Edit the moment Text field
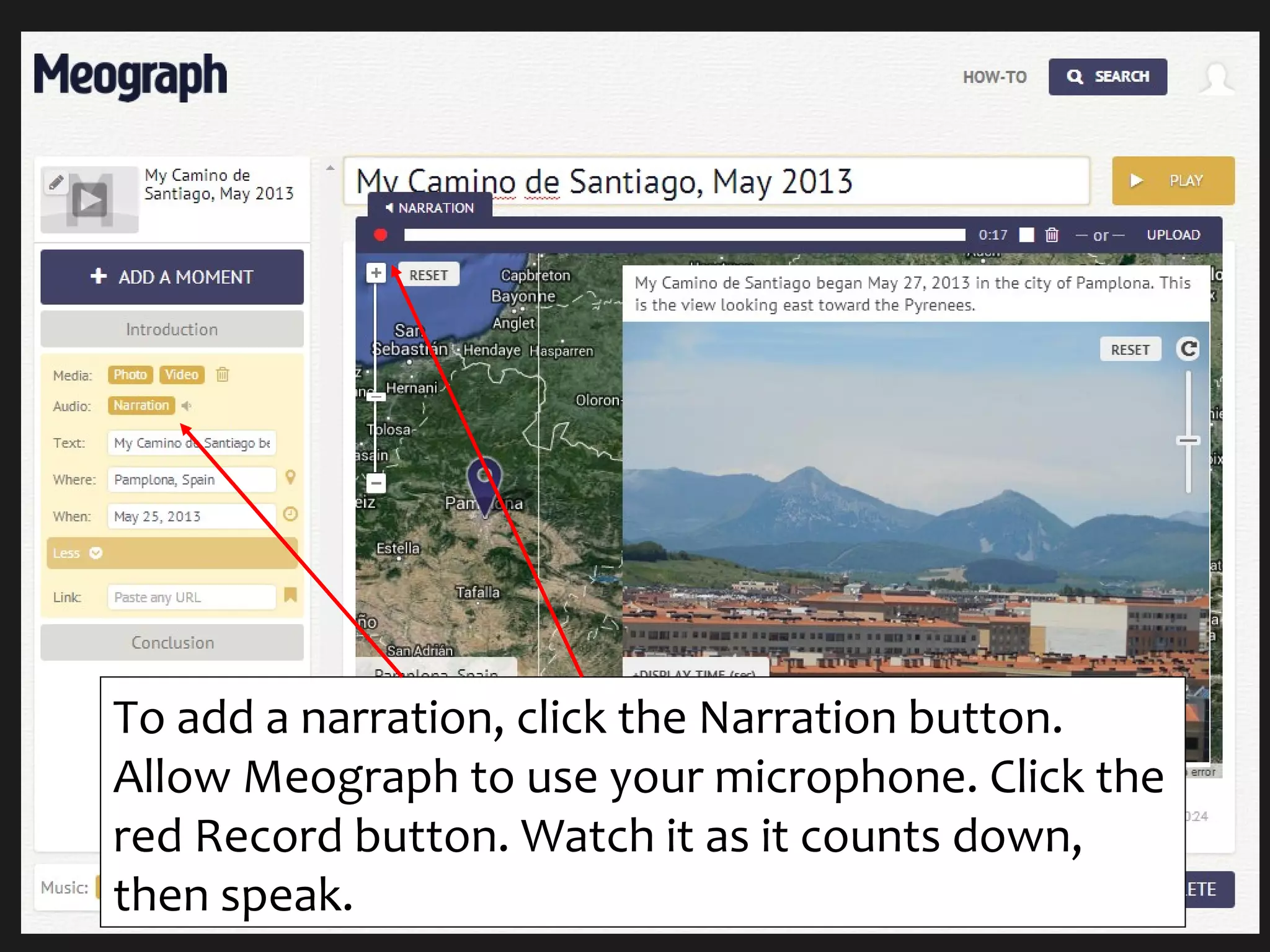Screen dimensions: 1270x952 click(192, 443)
